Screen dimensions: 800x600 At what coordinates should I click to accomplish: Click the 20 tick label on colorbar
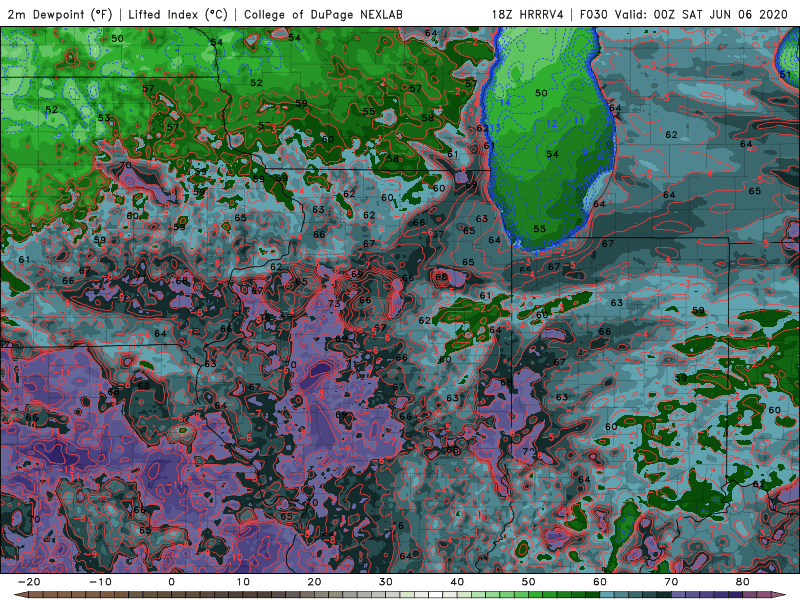coord(314,582)
